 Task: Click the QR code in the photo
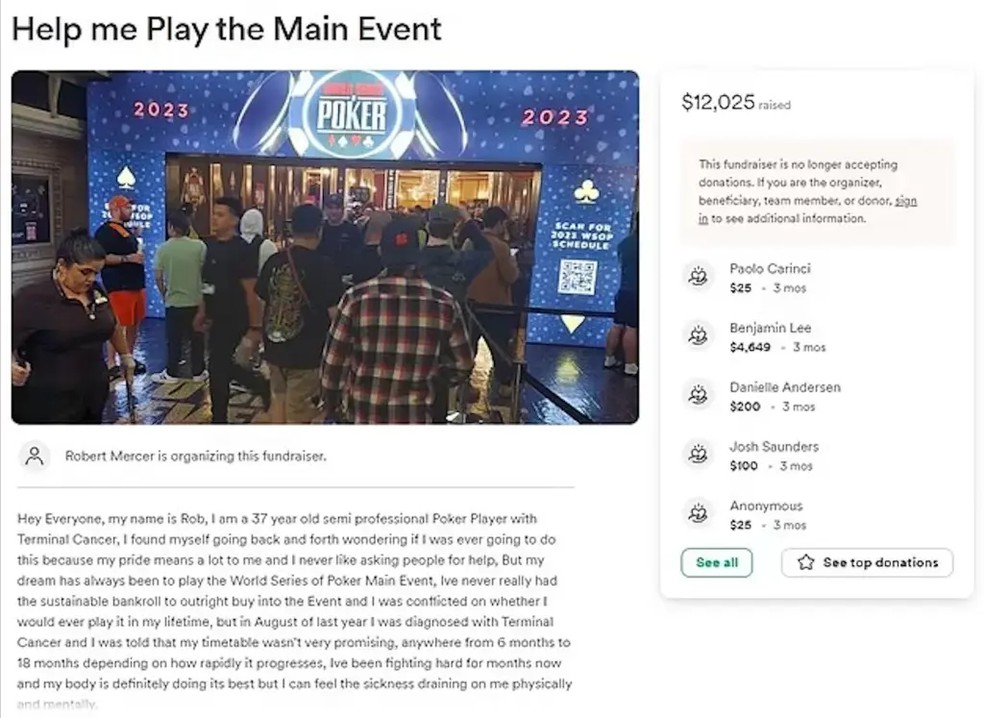[576, 277]
